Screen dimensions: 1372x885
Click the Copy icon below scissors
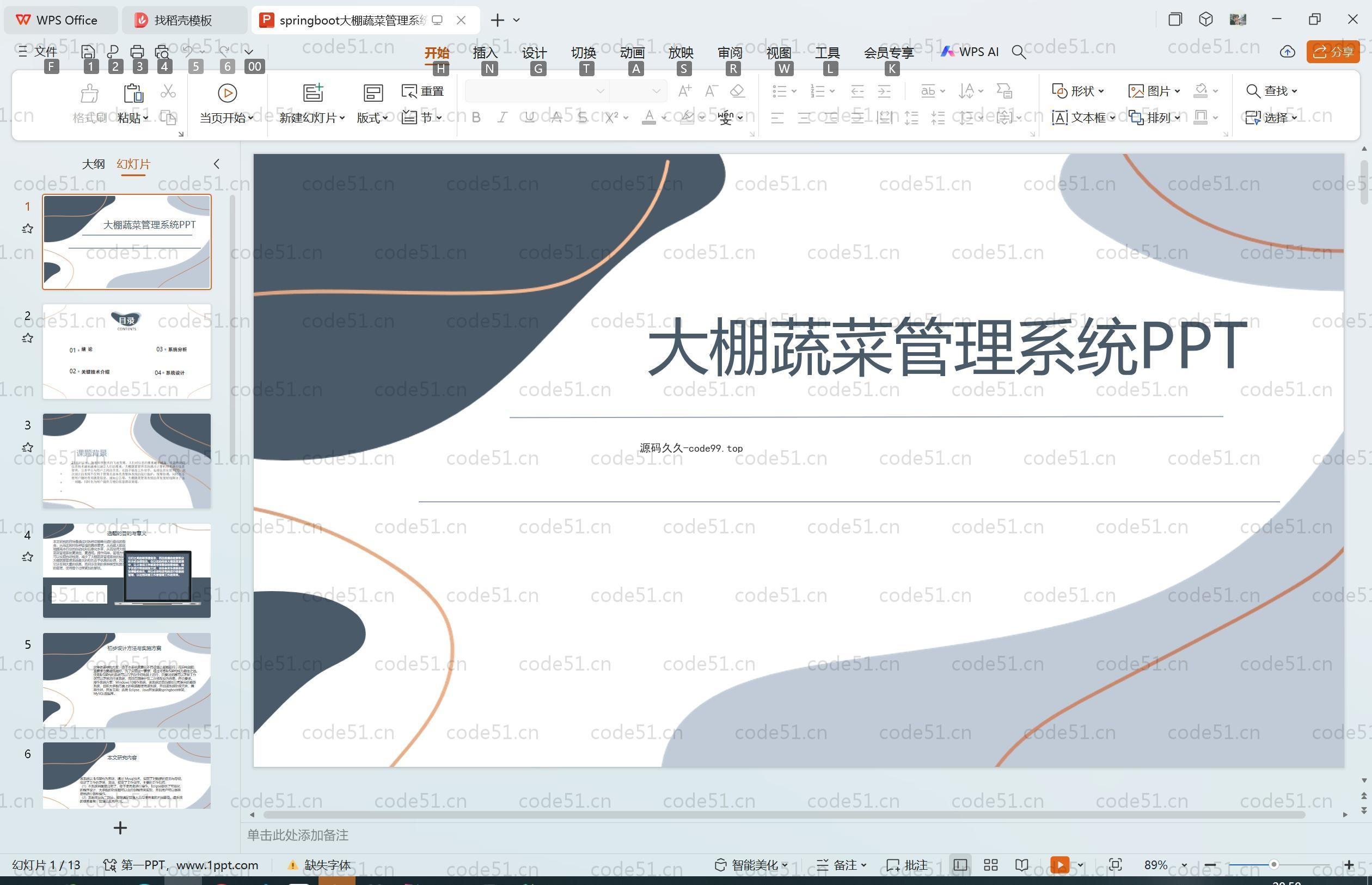168,117
